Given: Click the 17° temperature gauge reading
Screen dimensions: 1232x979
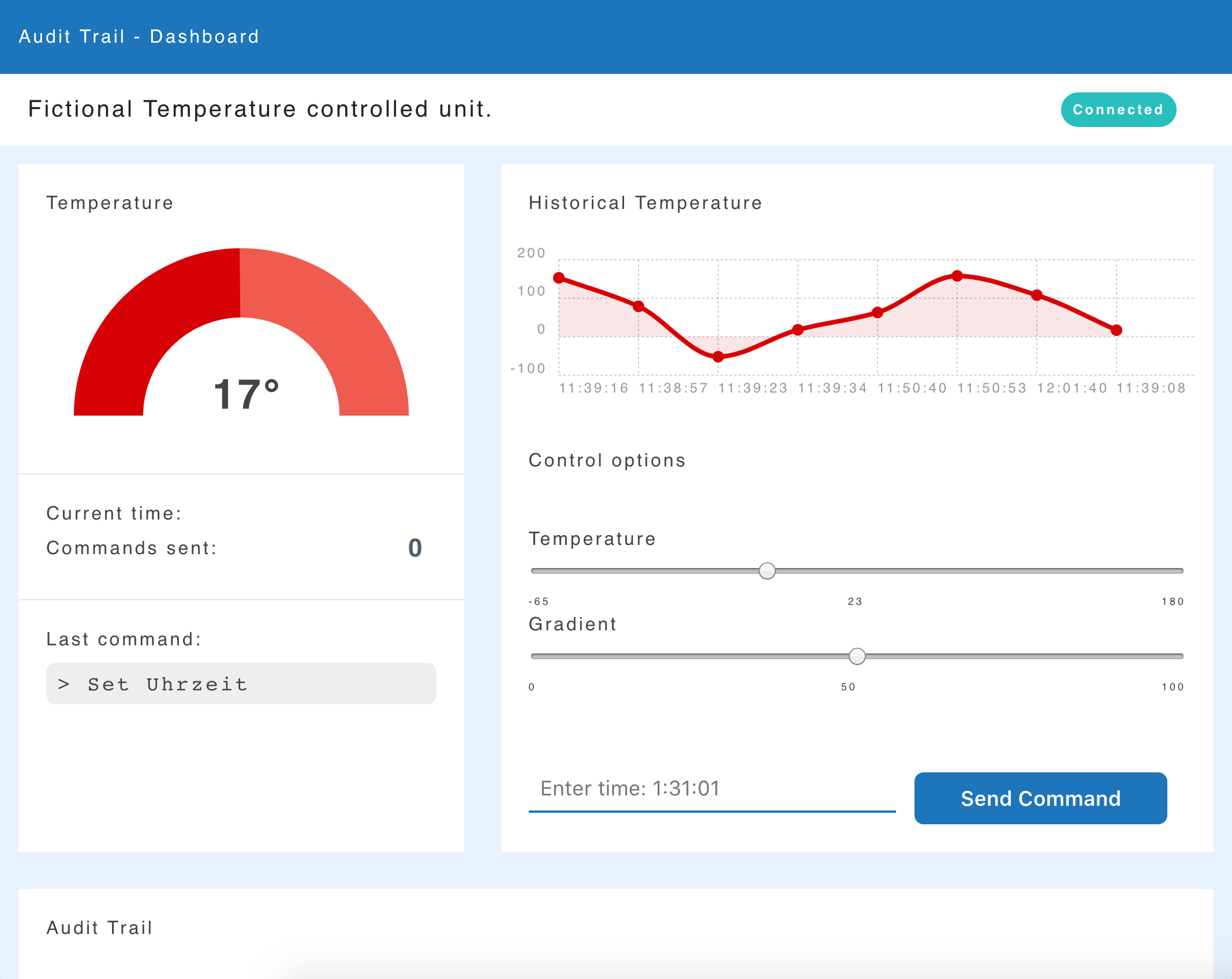Looking at the screenshot, I should click(x=247, y=395).
